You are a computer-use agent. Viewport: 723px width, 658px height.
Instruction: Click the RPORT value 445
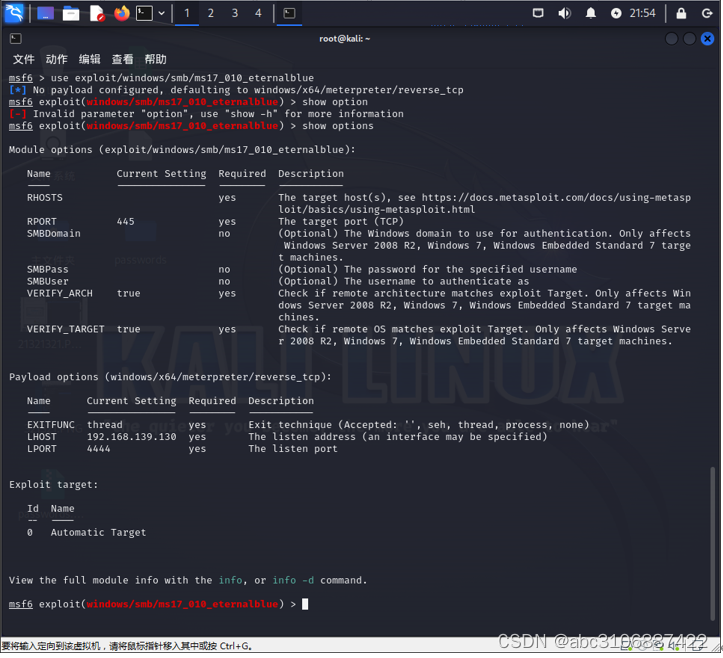[125, 222]
